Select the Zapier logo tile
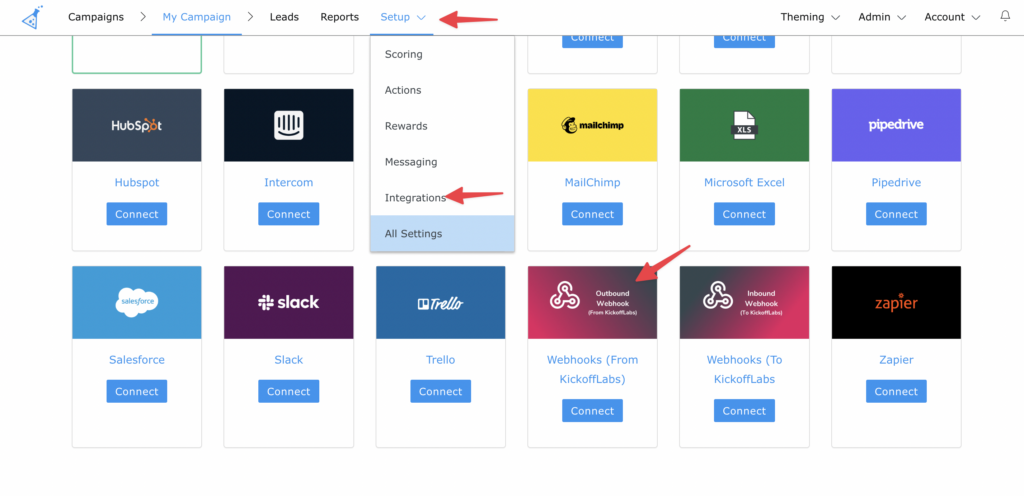The height and width of the screenshot is (496, 1024). pos(896,302)
